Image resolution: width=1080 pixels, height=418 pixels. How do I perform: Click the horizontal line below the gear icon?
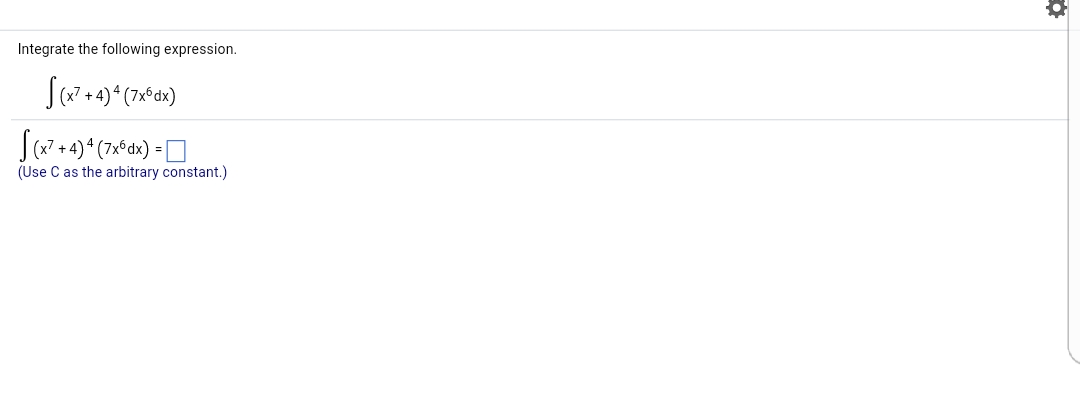(x=540, y=30)
